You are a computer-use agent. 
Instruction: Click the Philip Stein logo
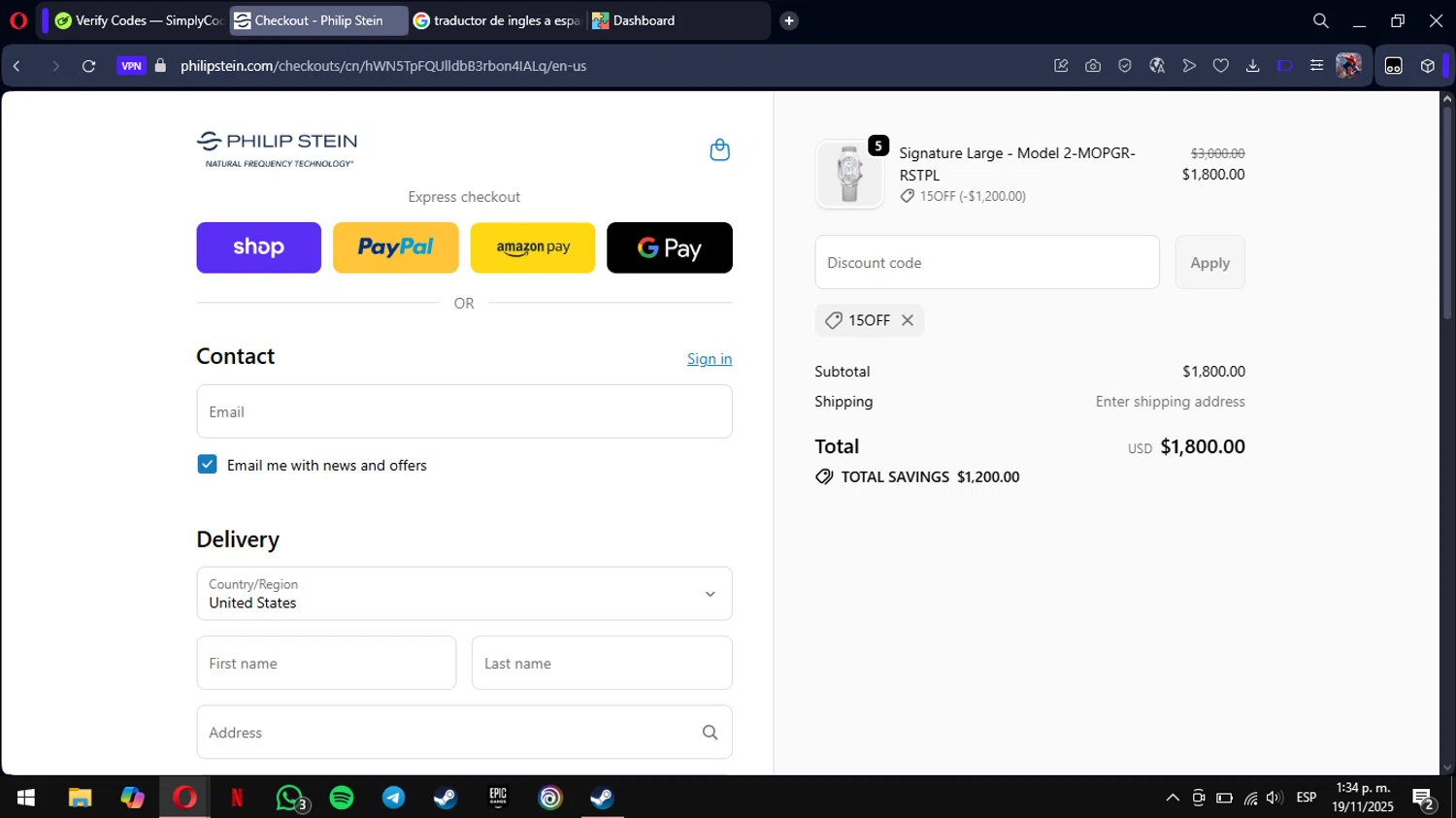[x=277, y=149]
